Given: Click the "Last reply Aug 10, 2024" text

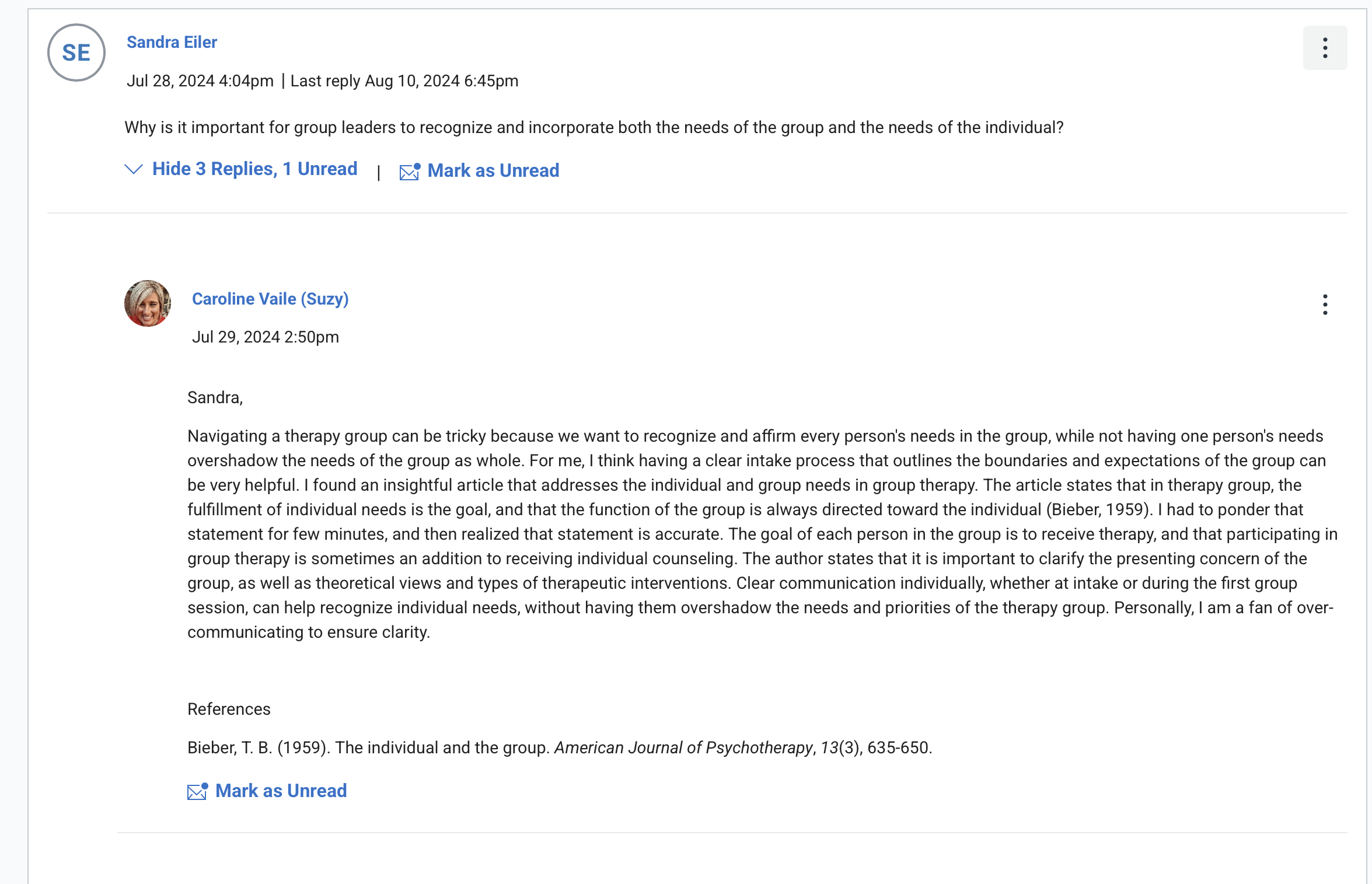Looking at the screenshot, I should click(404, 81).
